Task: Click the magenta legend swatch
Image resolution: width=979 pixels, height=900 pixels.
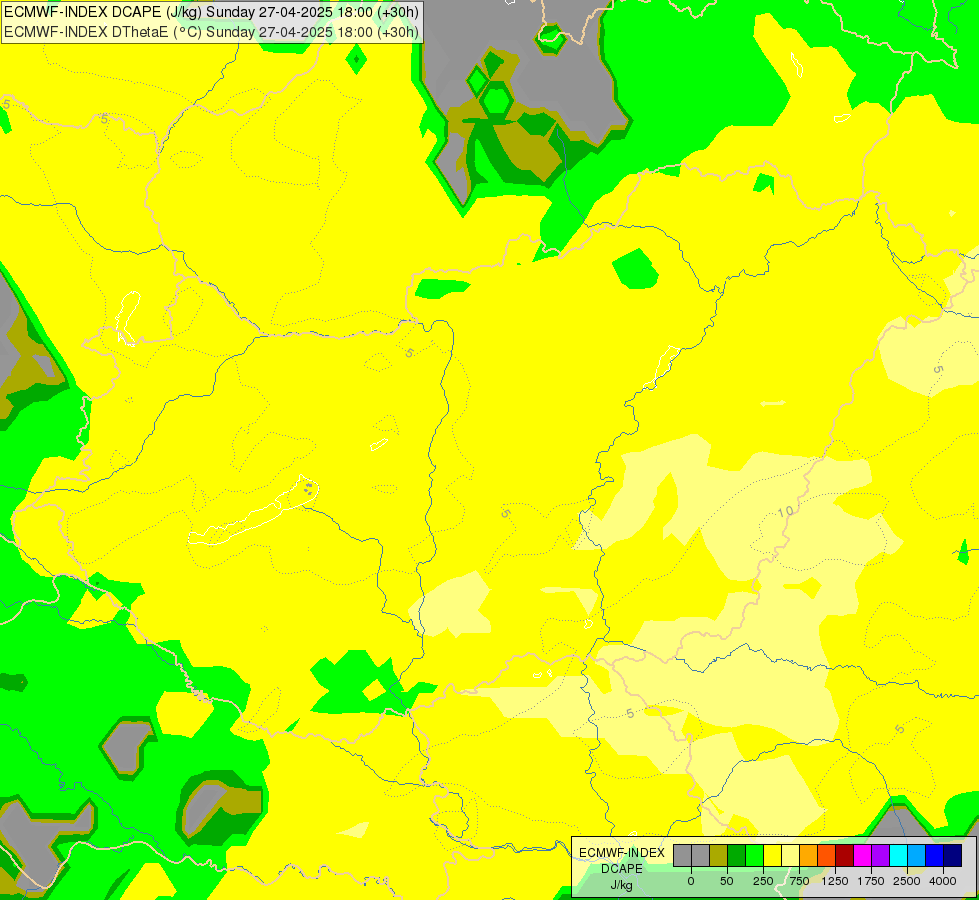Action: [x=863, y=855]
